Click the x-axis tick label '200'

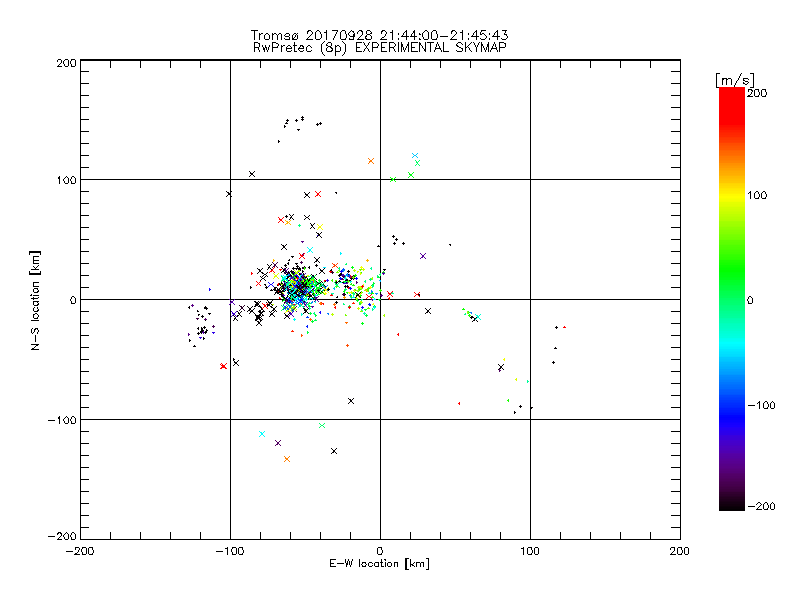point(680,551)
